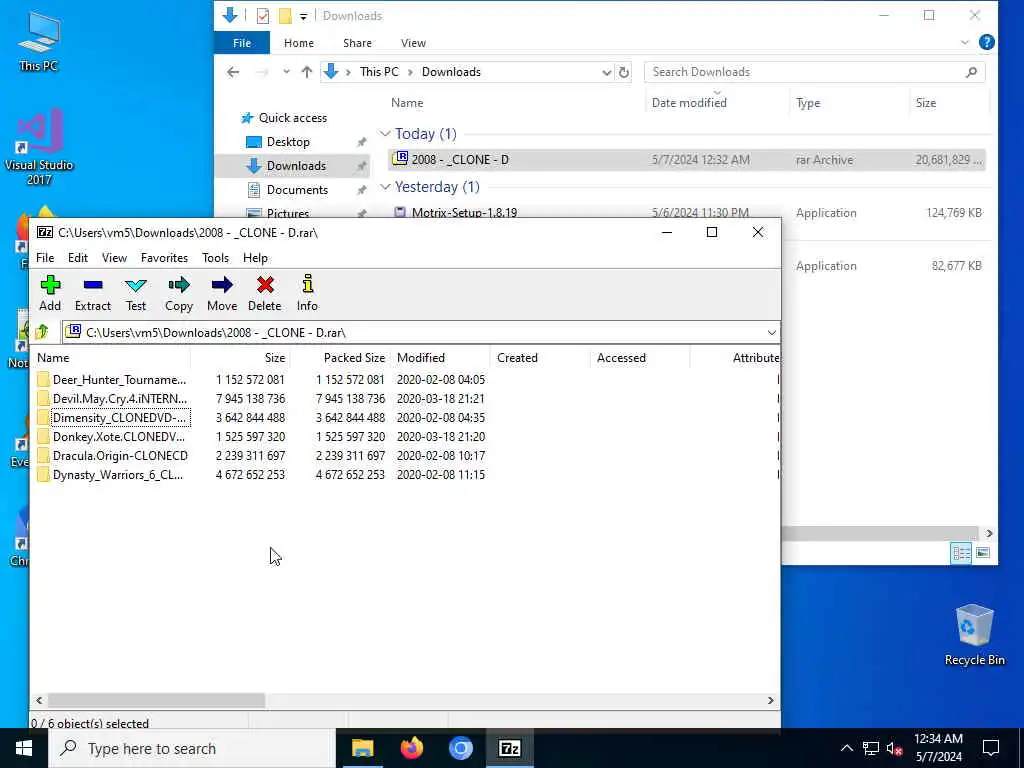The width and height of the screenshot is (1024, 768).
Task: Open the Visual Studio 2017 desktop shortcut
Action: 39,146
